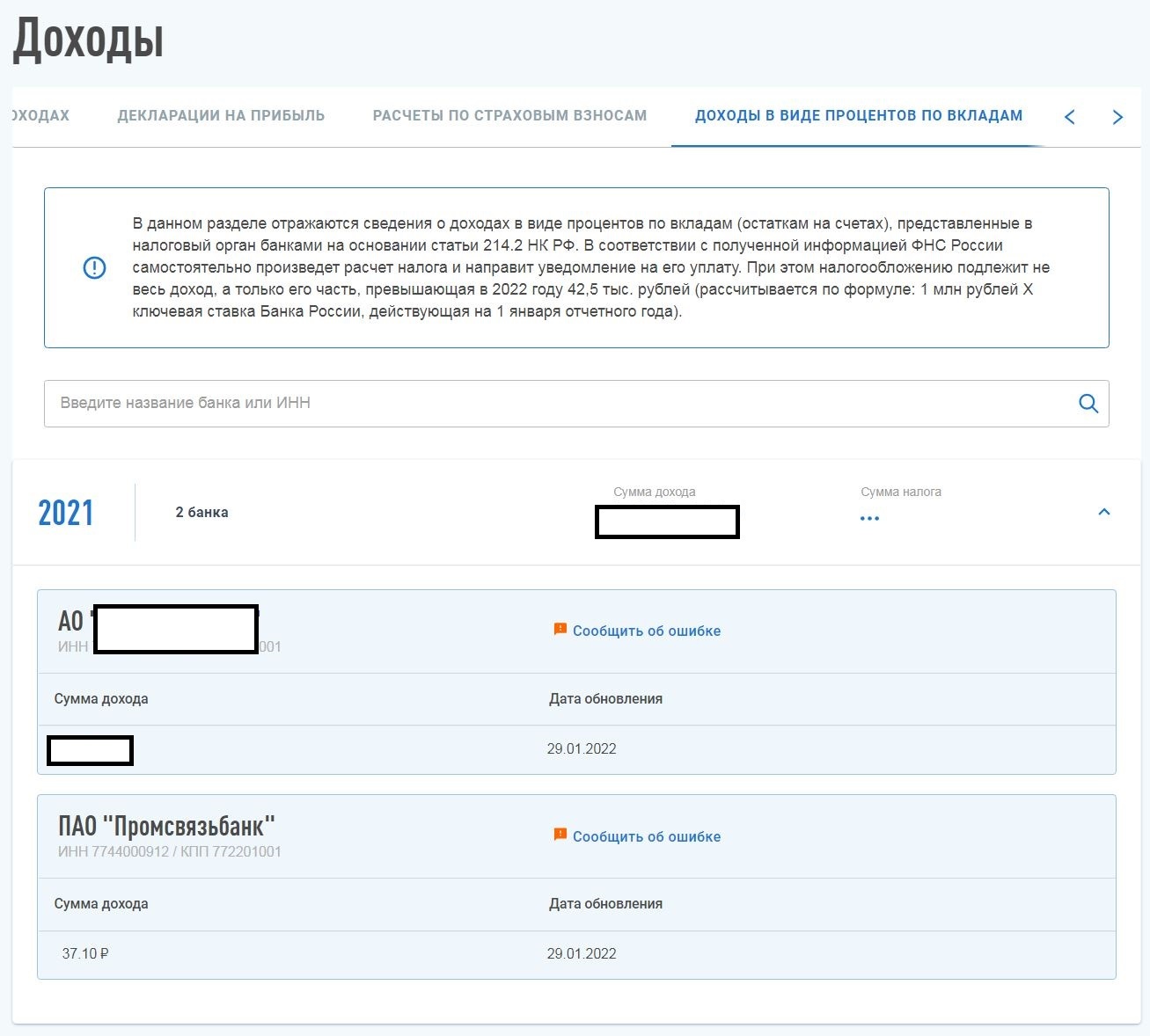This screenshot has width=1150, height=1036.
Task: Click orange warning icon in Промсвязьбанк card
Action: pyautogui.click(x=560, y=835)
